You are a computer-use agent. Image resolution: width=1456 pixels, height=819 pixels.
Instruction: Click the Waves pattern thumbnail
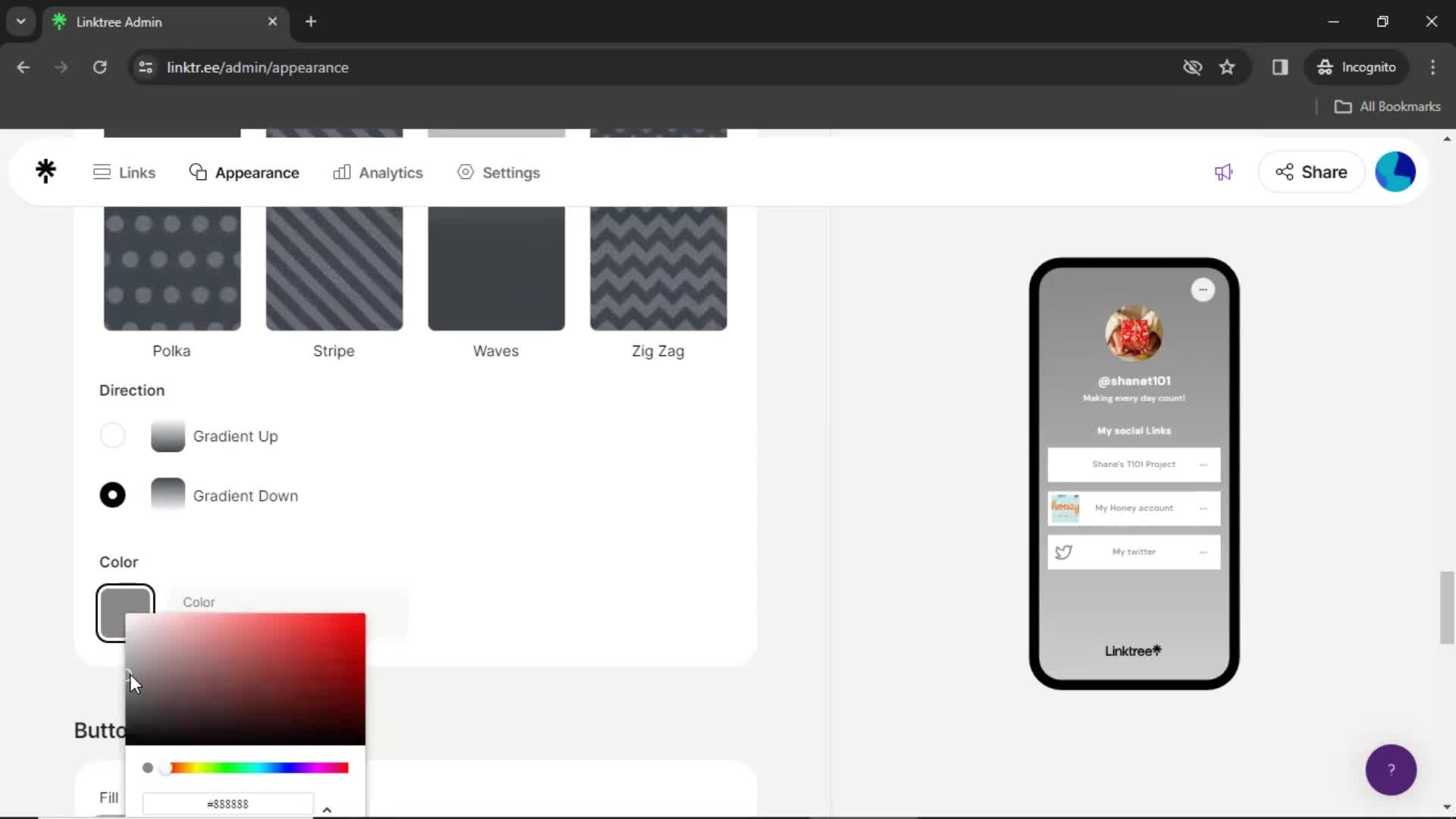coord(496,267)
